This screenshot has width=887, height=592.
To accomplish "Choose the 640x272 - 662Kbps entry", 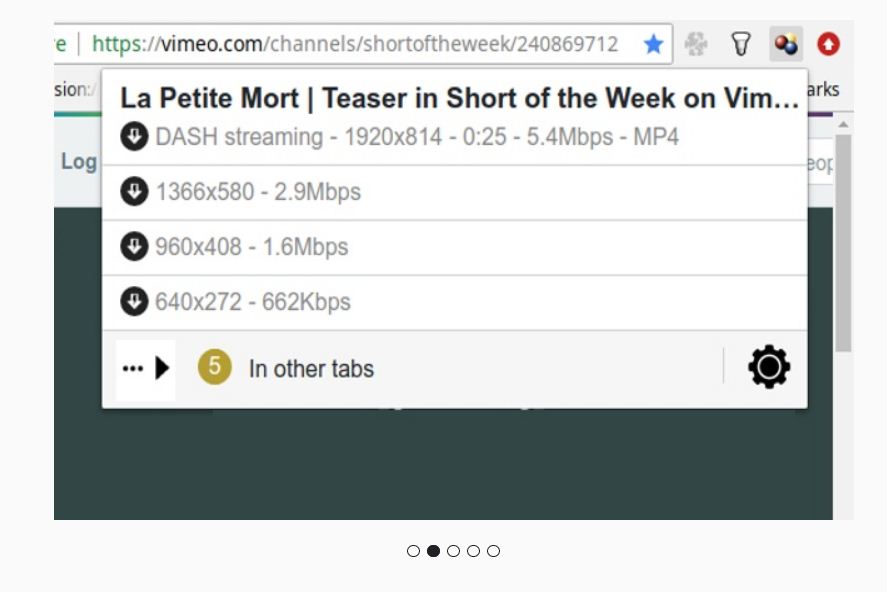I will (253, 302).
